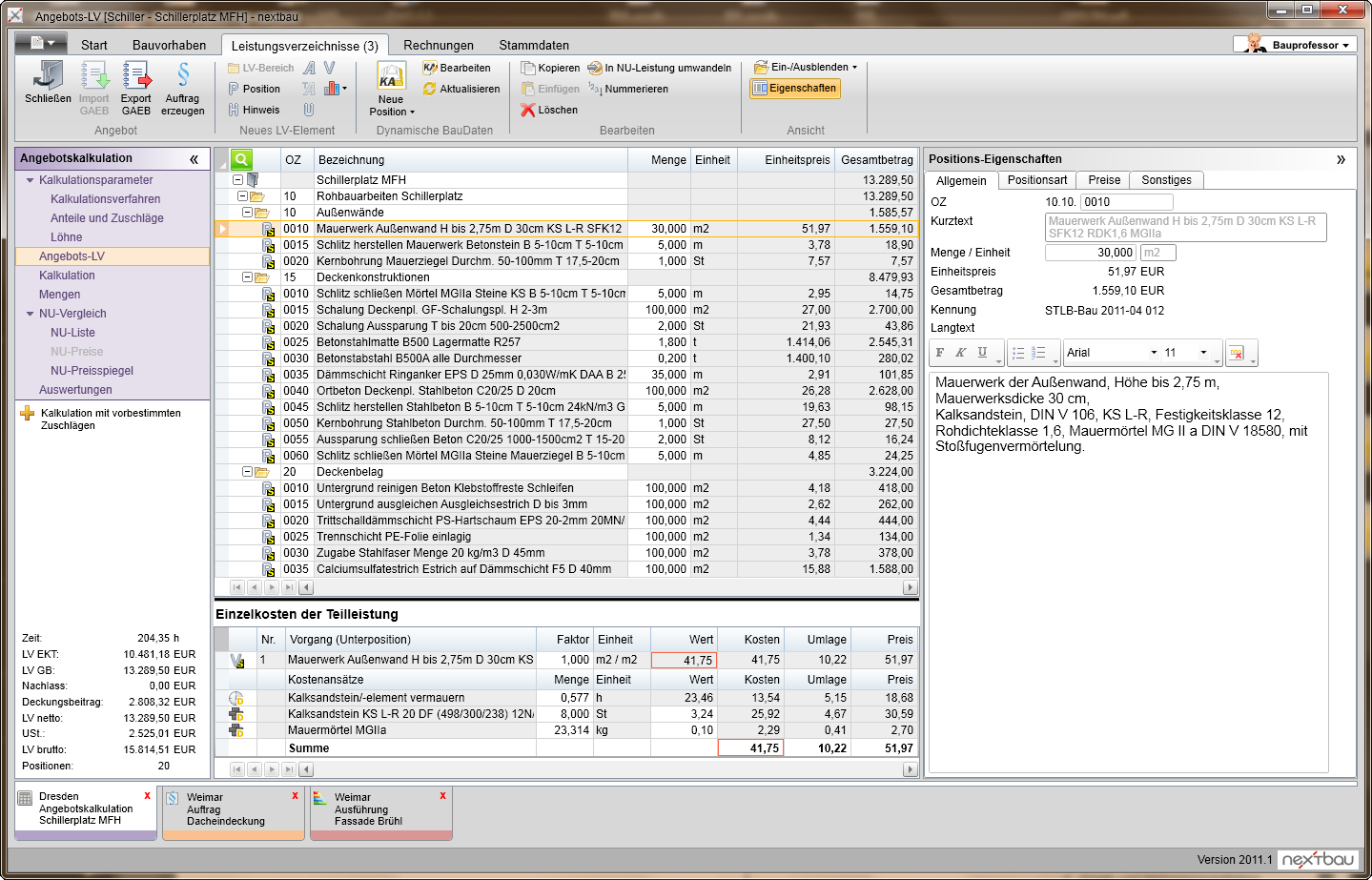Toggle bold (F) formatting in Langtext
The image size is (1372, 880).
point(940,353)
